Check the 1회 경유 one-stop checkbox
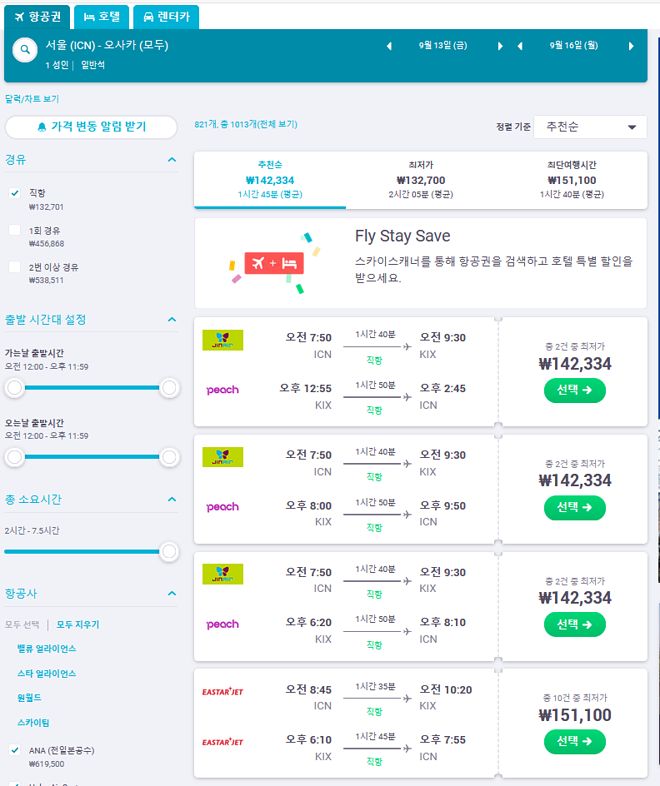The width and height of the screenshot is (660, 786). click(15, 230)
